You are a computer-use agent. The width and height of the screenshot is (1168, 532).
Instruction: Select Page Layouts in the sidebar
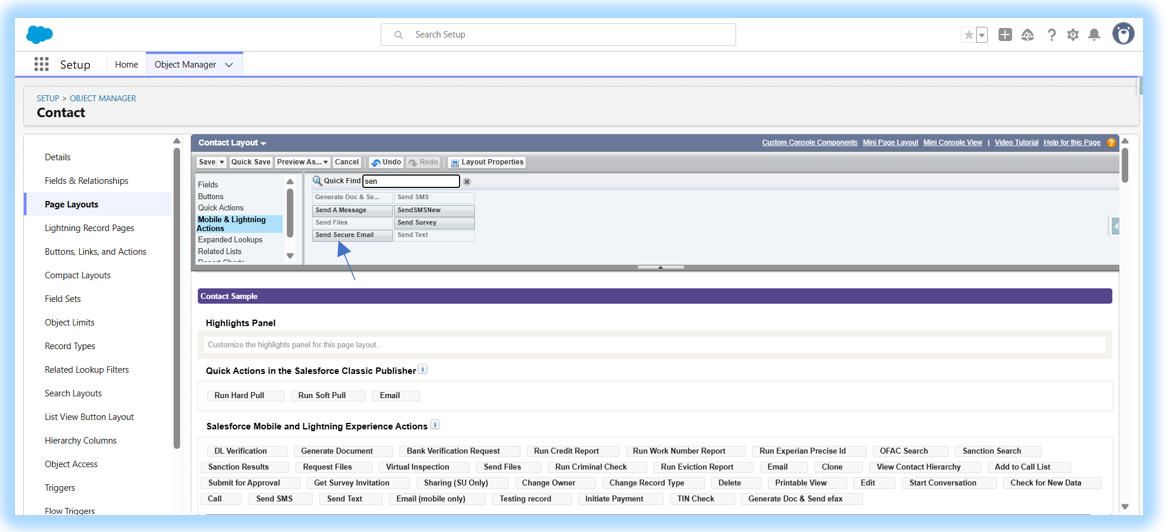point(72,204)
